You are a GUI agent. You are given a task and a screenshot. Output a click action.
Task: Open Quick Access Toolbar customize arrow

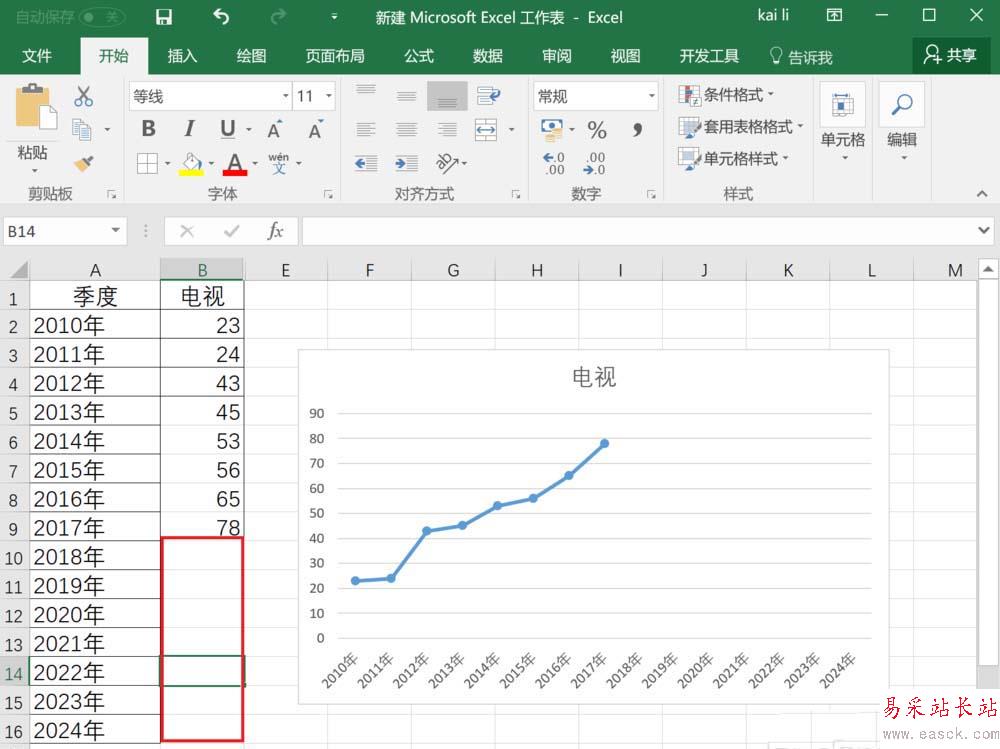pos(334,17)
